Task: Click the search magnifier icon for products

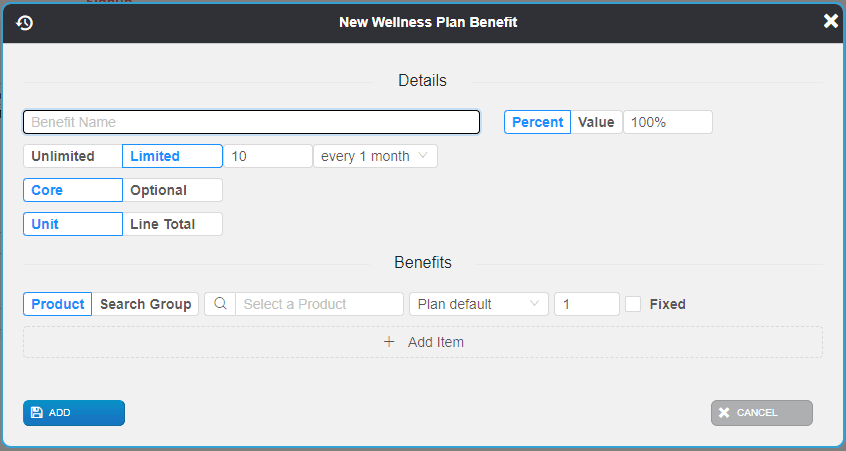Action: pyautogui.click(x=220, y=304)
